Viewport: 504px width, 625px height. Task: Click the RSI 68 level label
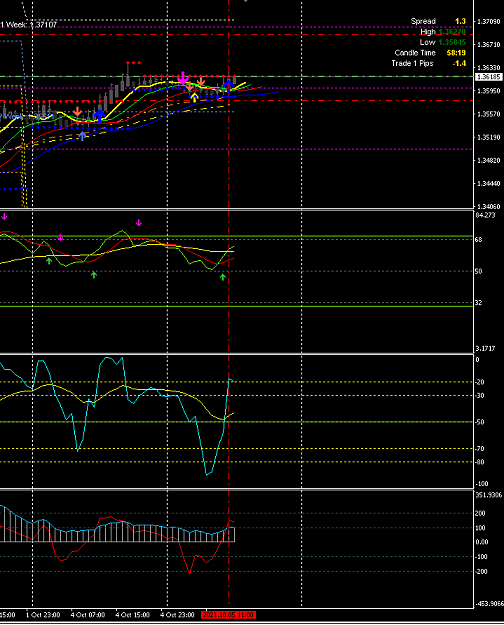[478, 240]
